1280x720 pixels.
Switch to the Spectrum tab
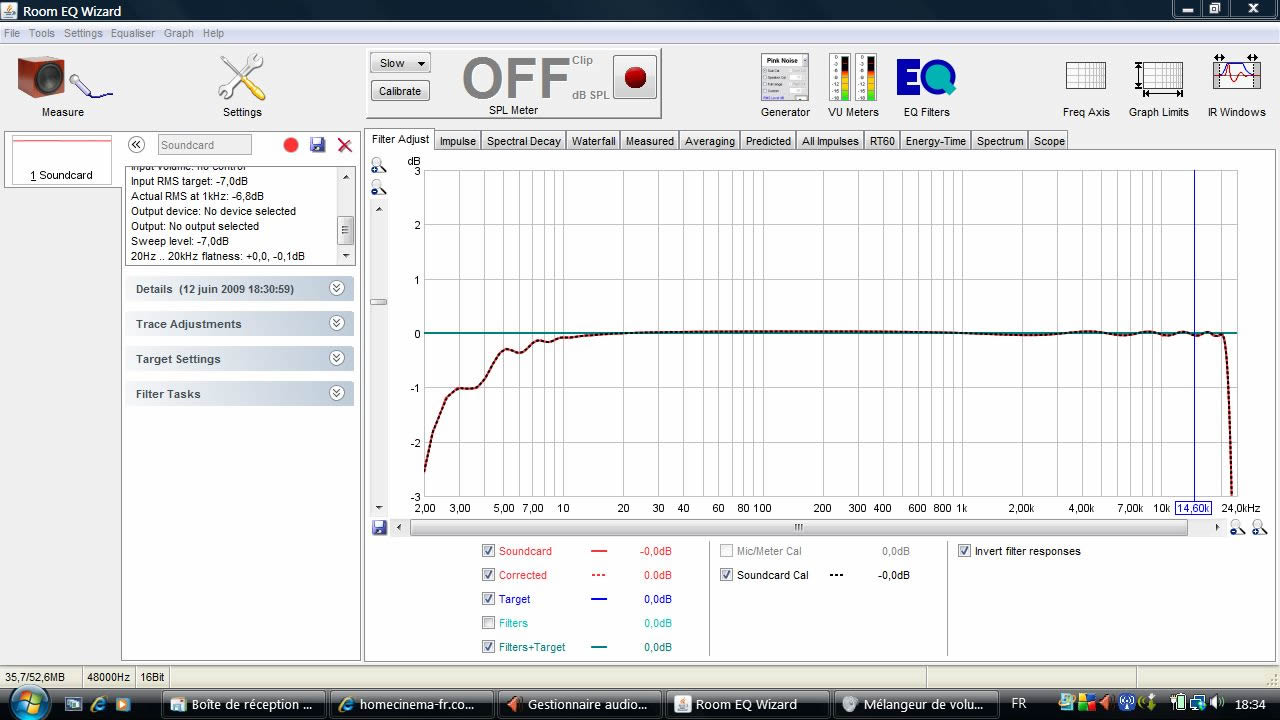(1000, 141)
